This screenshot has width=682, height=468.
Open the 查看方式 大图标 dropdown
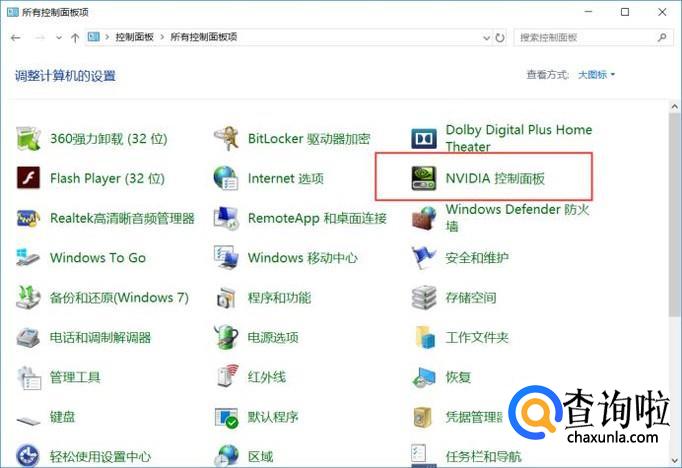(x=596, y=75)
